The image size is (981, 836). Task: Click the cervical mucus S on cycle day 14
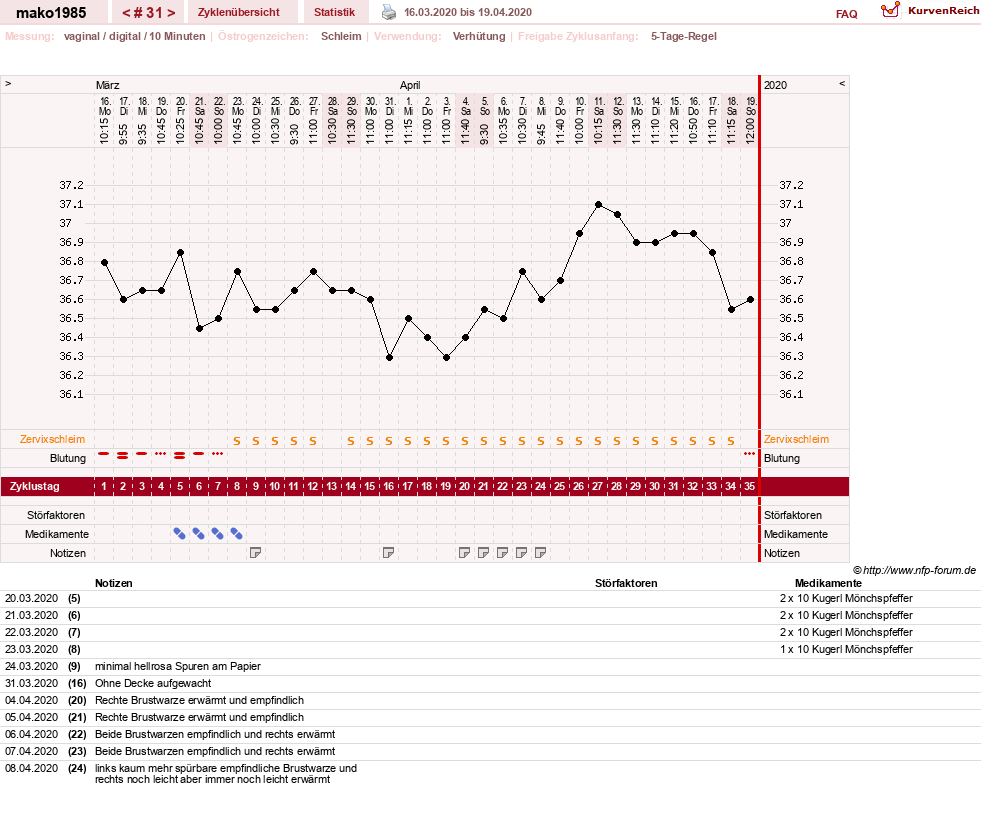[x=350, y=441]
